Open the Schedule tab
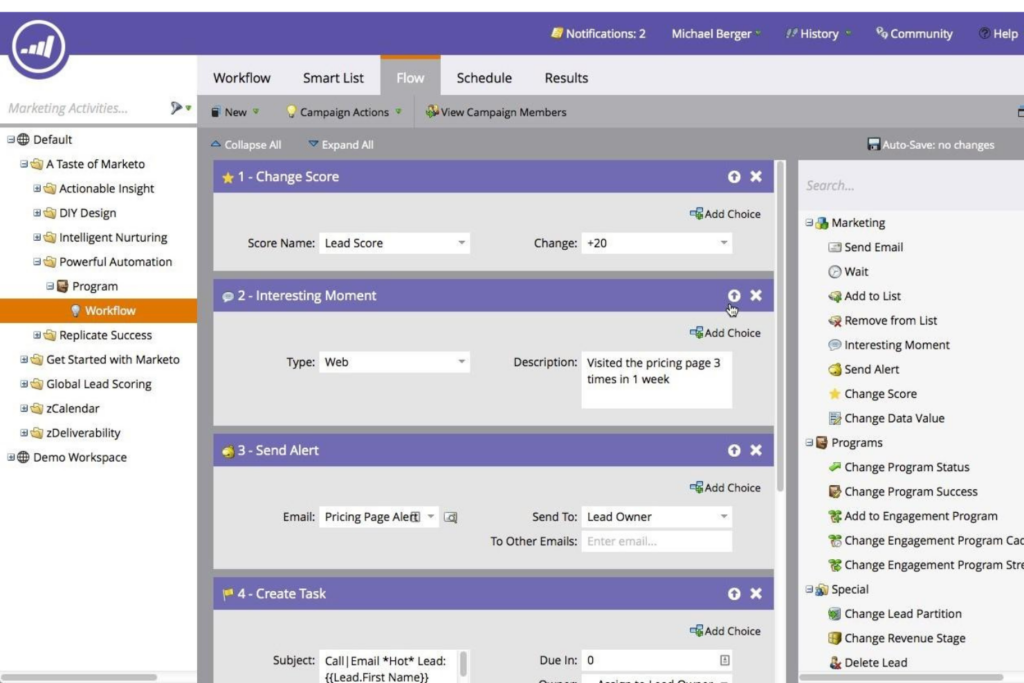Image resolution: width=1024 pixels, height=683 pixels. coord(484,78)
